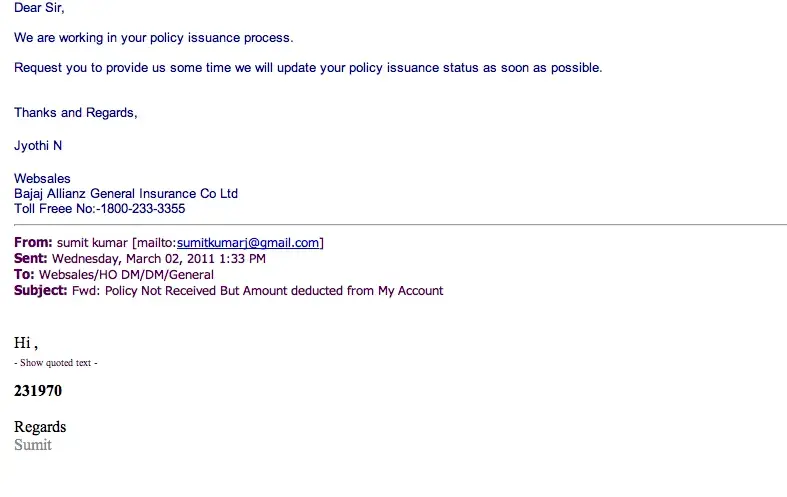Click the Regards text above Sumit
Screen dimensions: 787x497
[x=40, y=427]
